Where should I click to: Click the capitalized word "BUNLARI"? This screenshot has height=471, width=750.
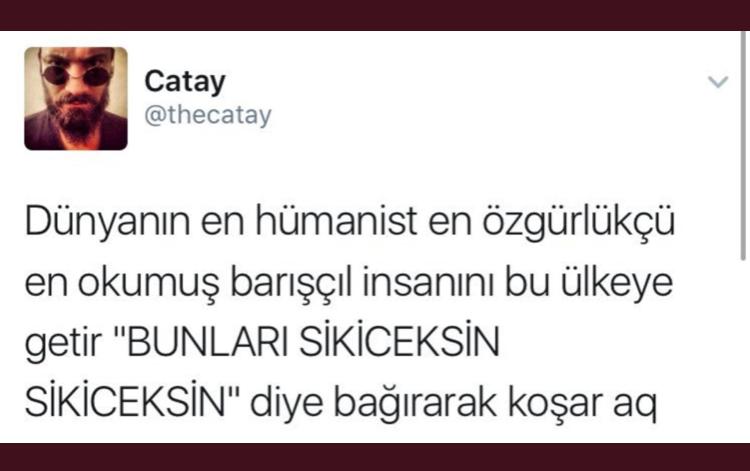(x=208, y=342)
